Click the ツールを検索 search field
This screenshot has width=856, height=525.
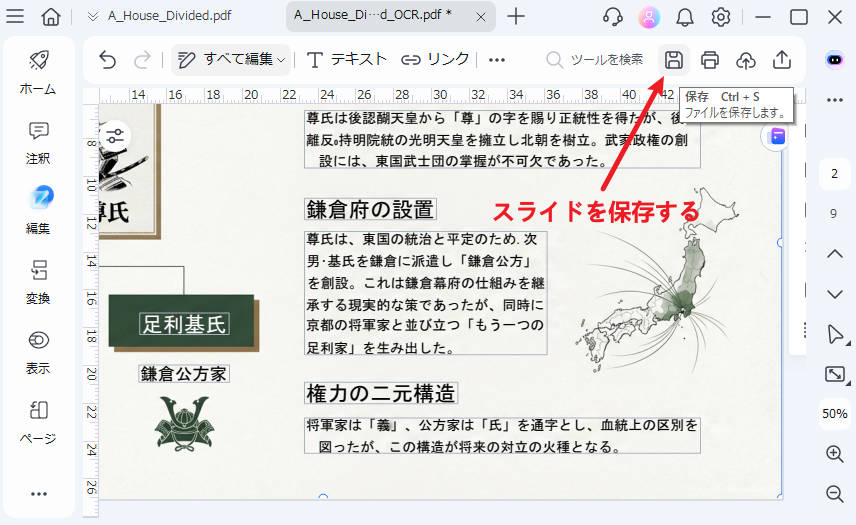595,59
